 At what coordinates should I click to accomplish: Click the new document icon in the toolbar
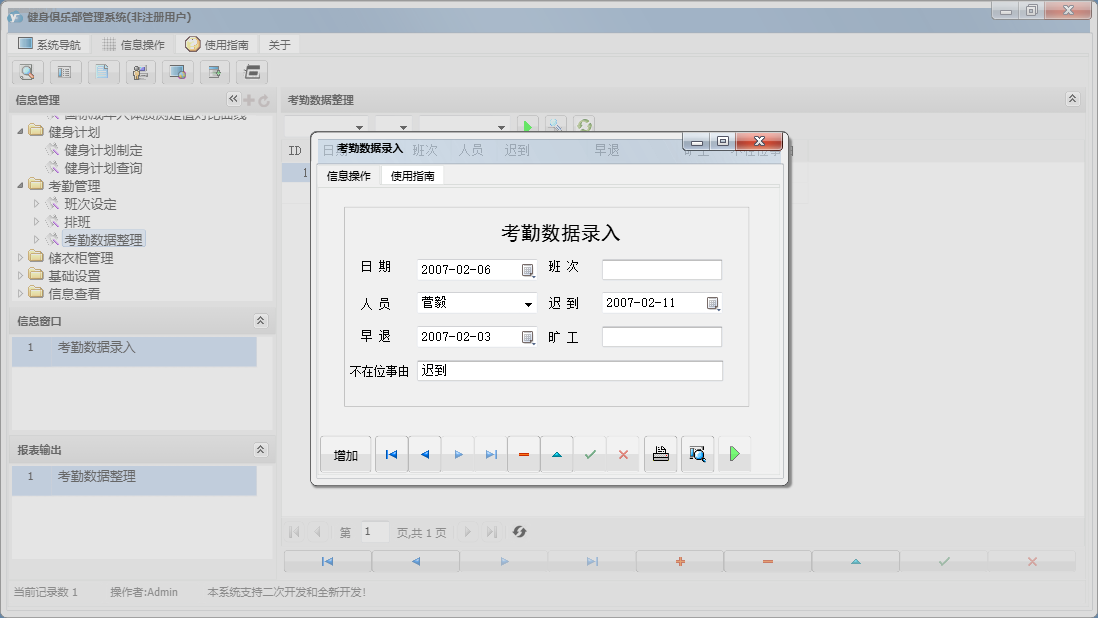[x=103, y=72]
